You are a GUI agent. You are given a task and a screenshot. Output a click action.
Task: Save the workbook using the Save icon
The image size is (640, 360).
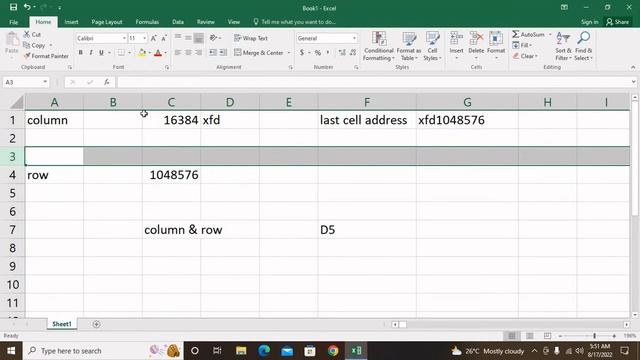(x=13, y=7)
